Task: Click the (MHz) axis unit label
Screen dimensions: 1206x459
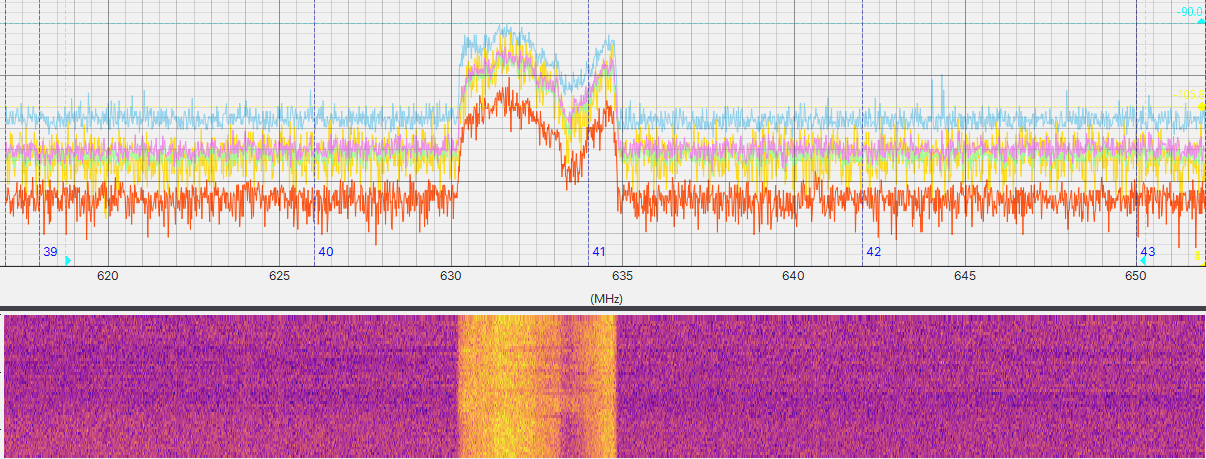Action: click(607, 298)
